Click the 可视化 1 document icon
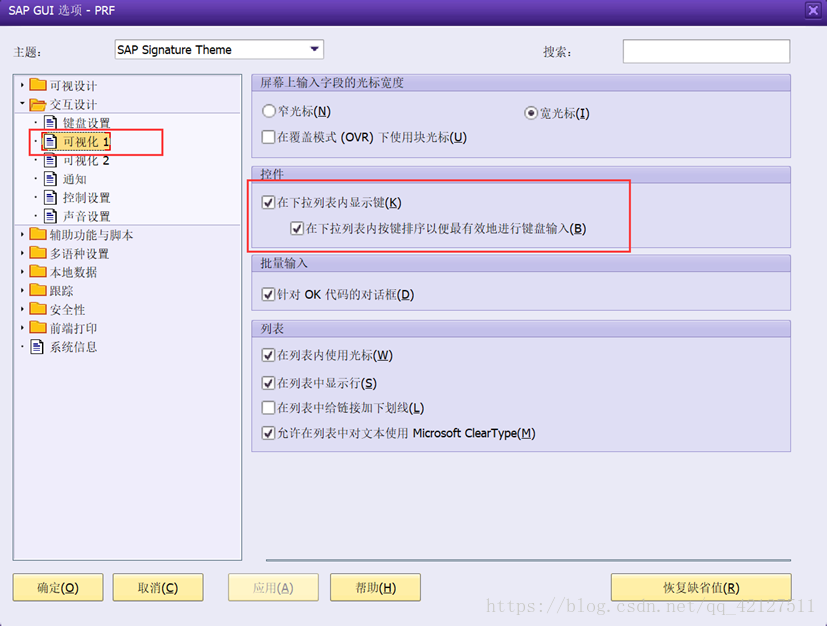The width and height of the screenshot is (827, 626). pyautogui.click(x=51, y=141)
